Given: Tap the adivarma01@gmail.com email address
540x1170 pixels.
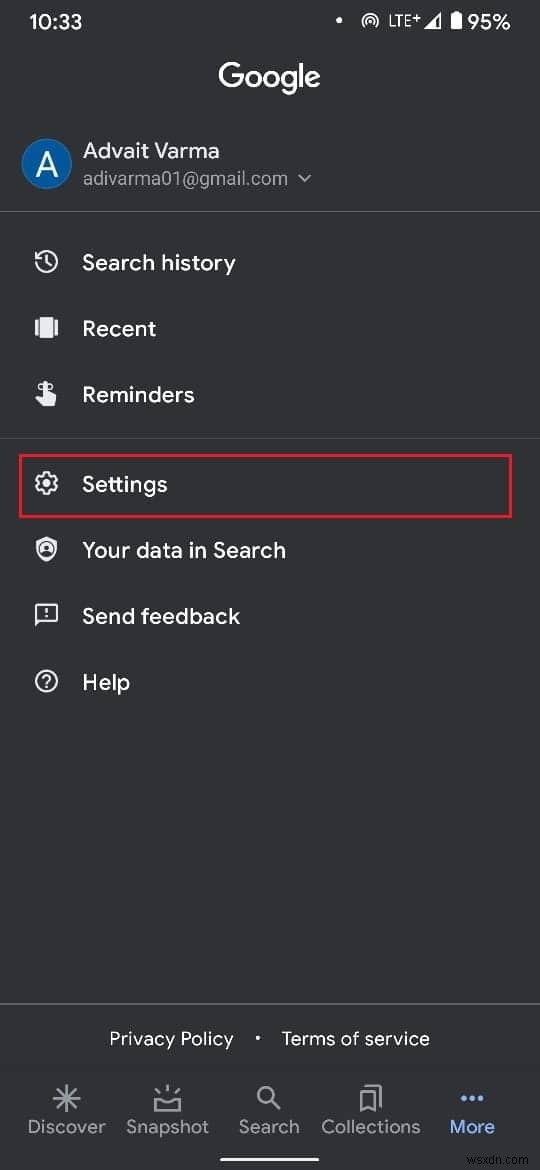Looking at the screenshot, I should click(x=185, y=179).
